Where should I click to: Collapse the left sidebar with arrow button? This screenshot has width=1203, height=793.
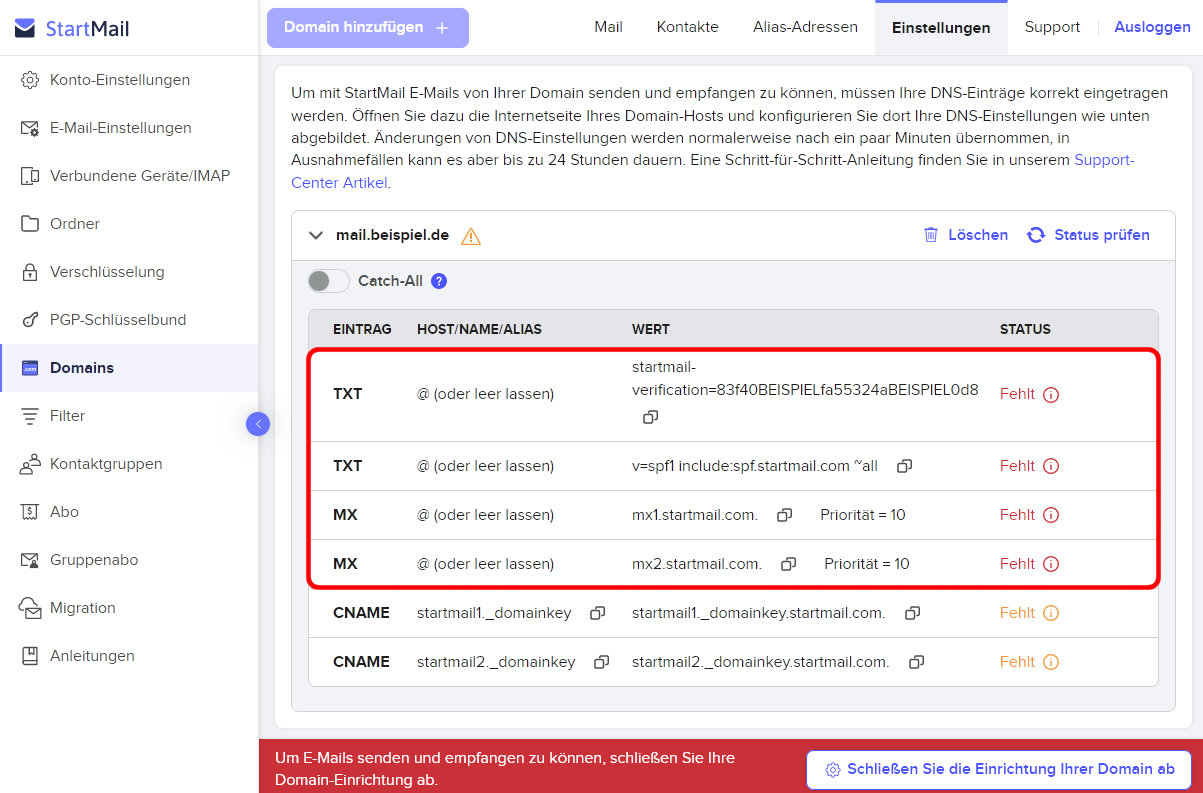tap(258, 424)
